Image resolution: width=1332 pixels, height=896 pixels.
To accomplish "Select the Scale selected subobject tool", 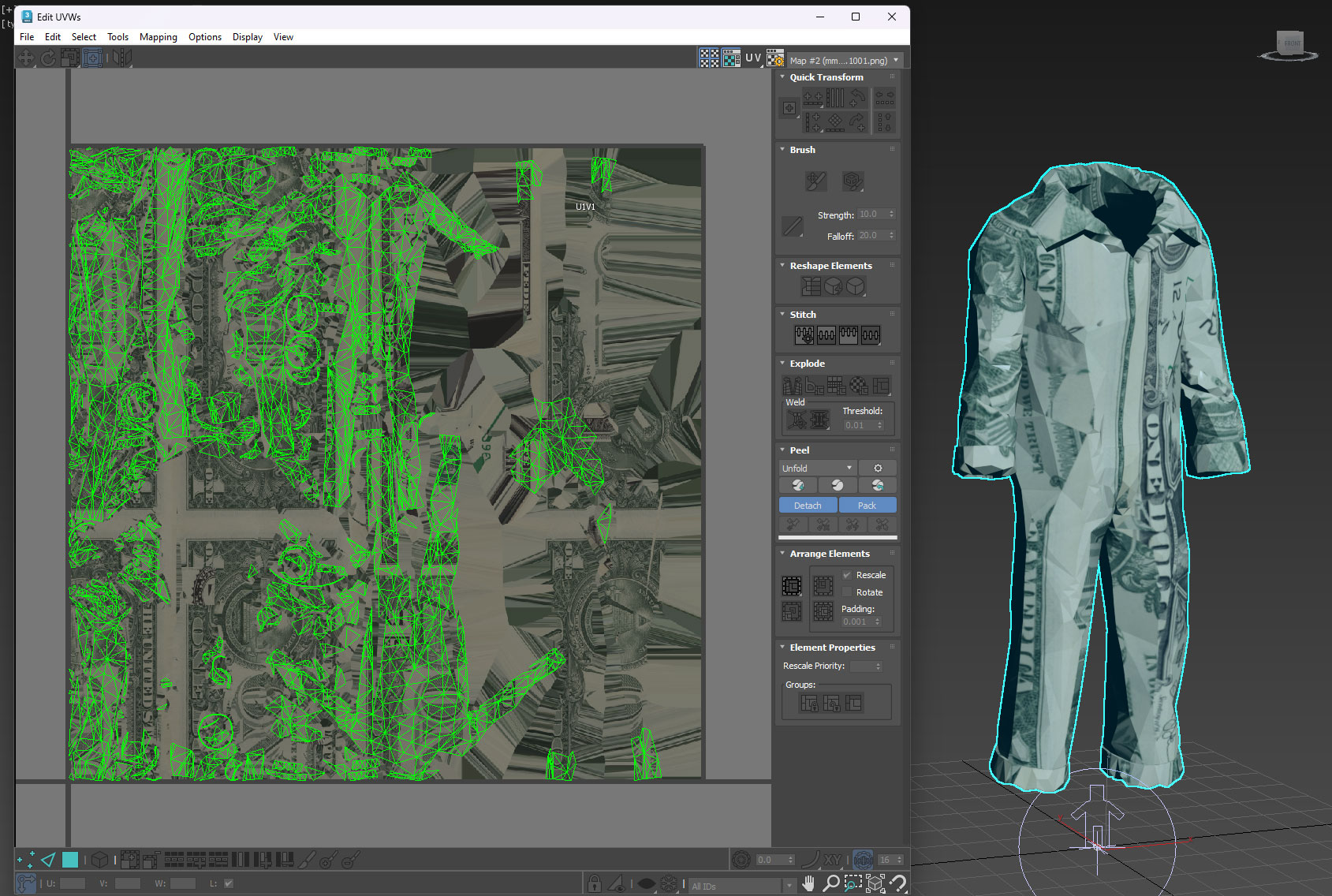I will click(x=70, y=58).
